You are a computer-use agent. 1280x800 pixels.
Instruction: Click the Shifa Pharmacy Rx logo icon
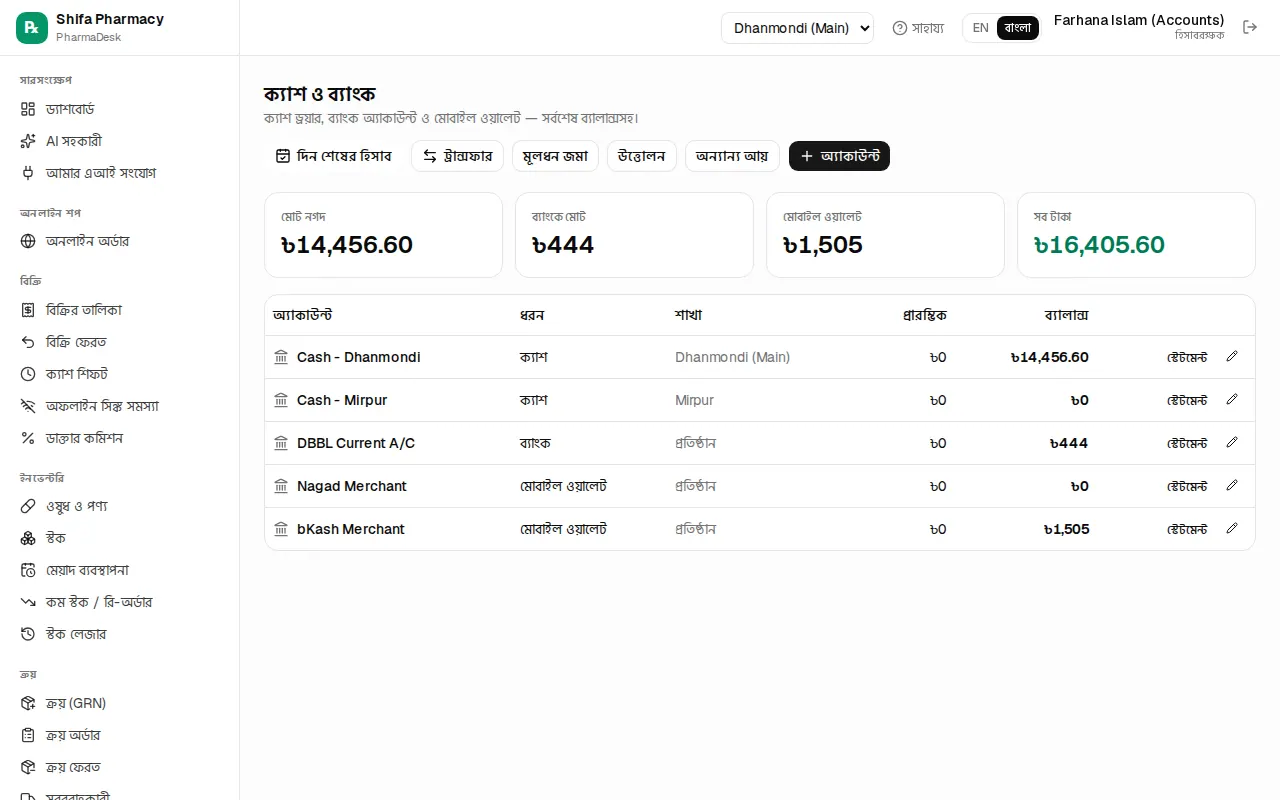(32, 28)
